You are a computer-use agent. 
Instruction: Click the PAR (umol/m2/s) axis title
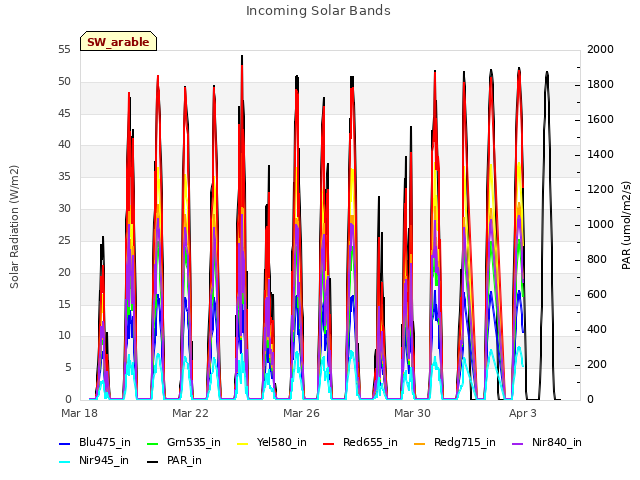click(626, 226)
